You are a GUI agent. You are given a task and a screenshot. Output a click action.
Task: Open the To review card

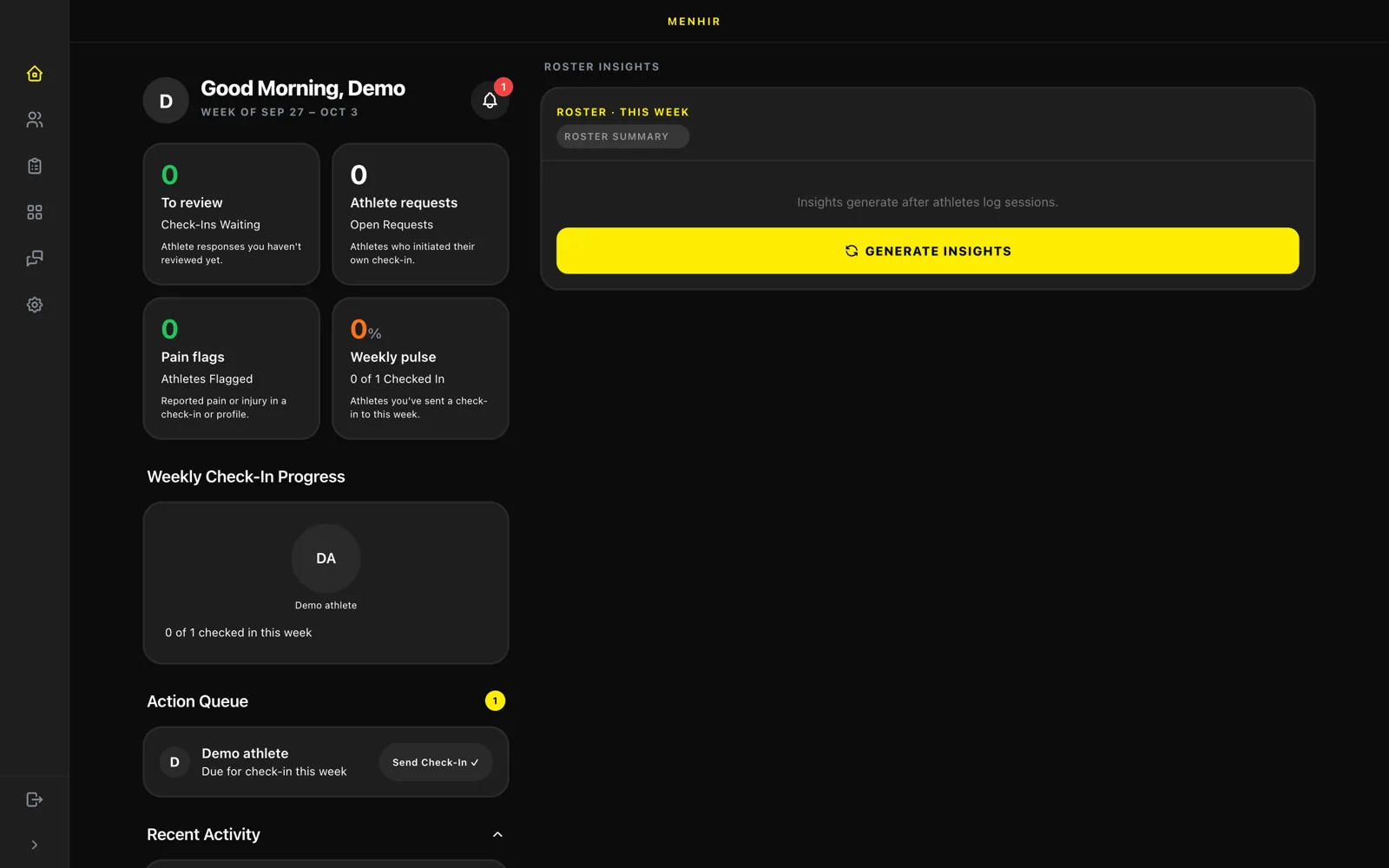(x=232, y=214)
